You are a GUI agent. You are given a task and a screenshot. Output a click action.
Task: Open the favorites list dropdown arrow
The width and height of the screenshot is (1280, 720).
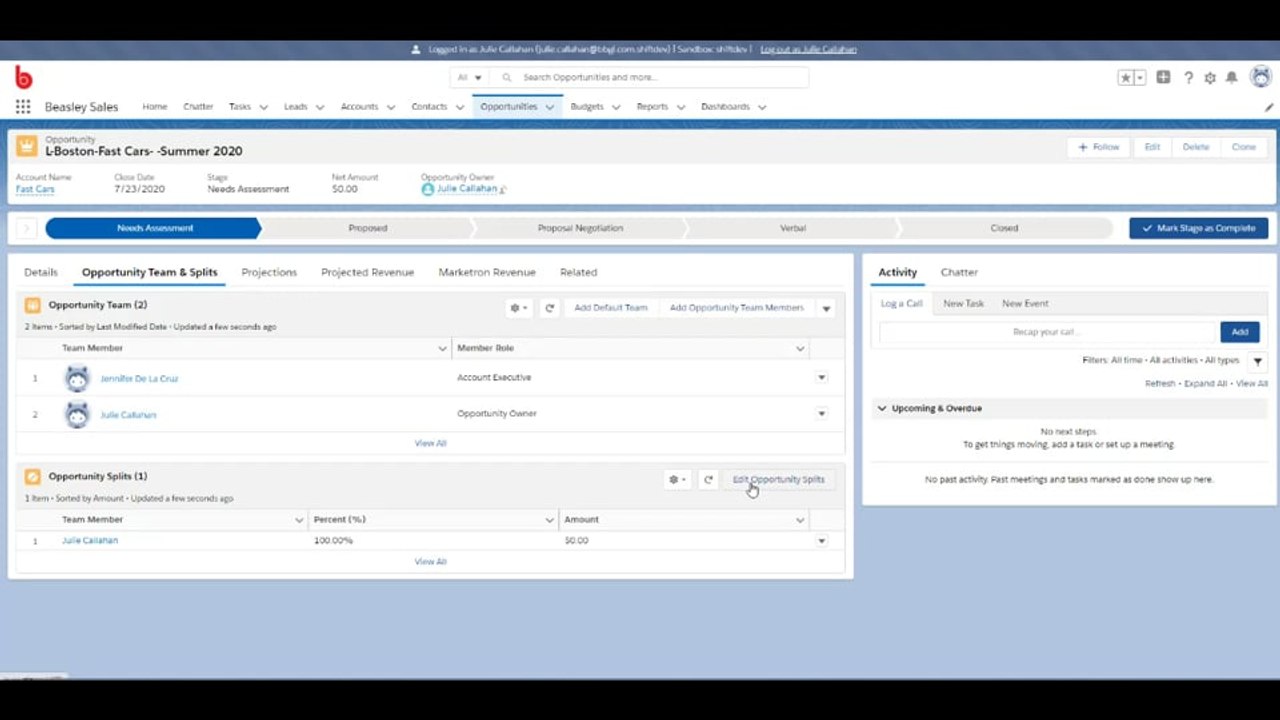coord(1140,77)
